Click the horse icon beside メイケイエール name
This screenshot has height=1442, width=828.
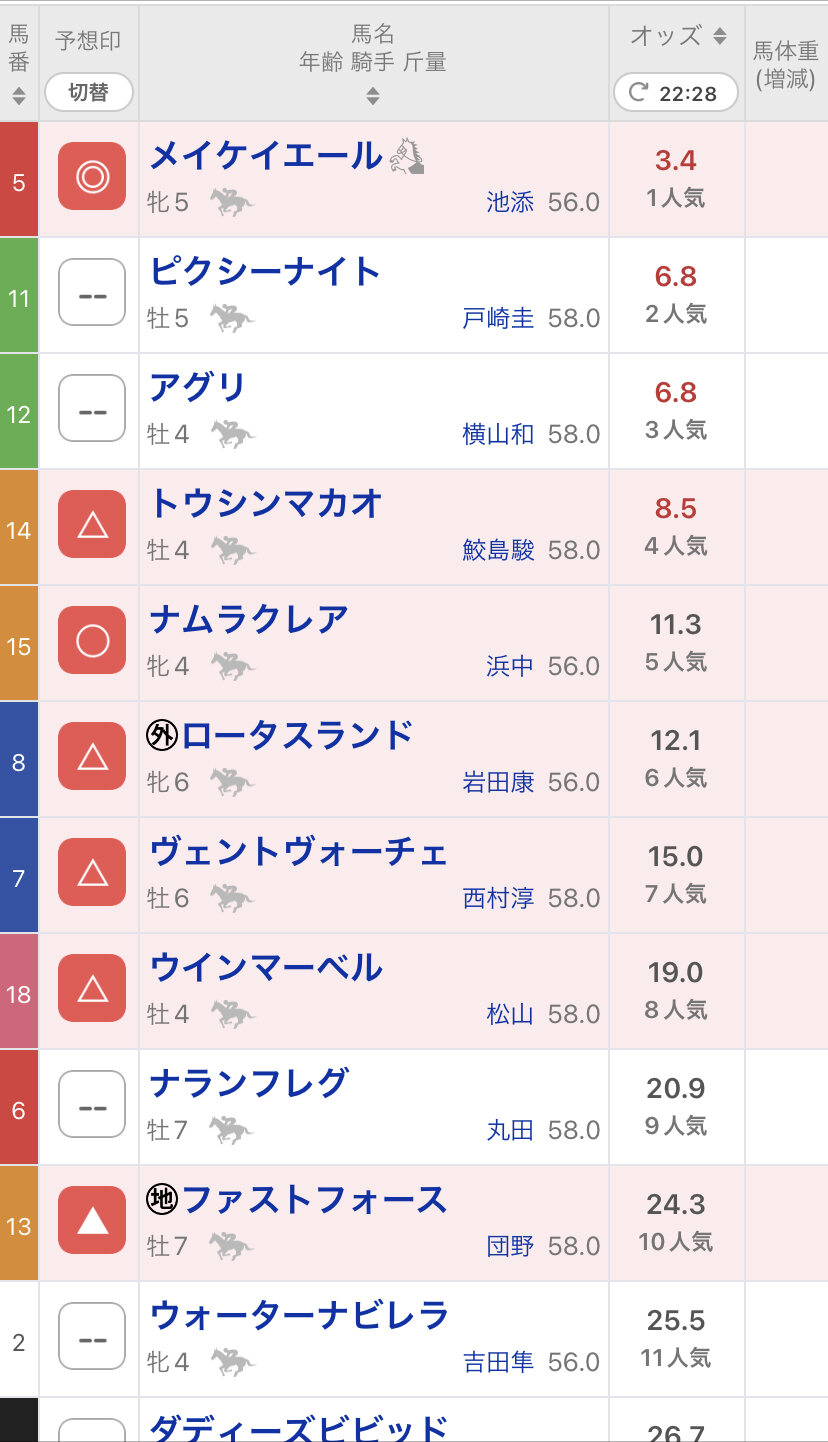tap(408, 156)
